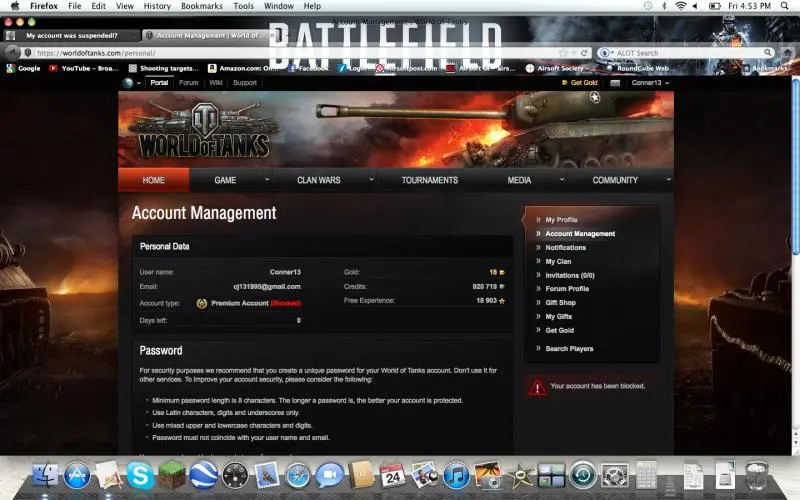Image resolution: width=800 pixels, height=500 pixels.
Task: Open the Tools menu
Action: click(243, 6)
